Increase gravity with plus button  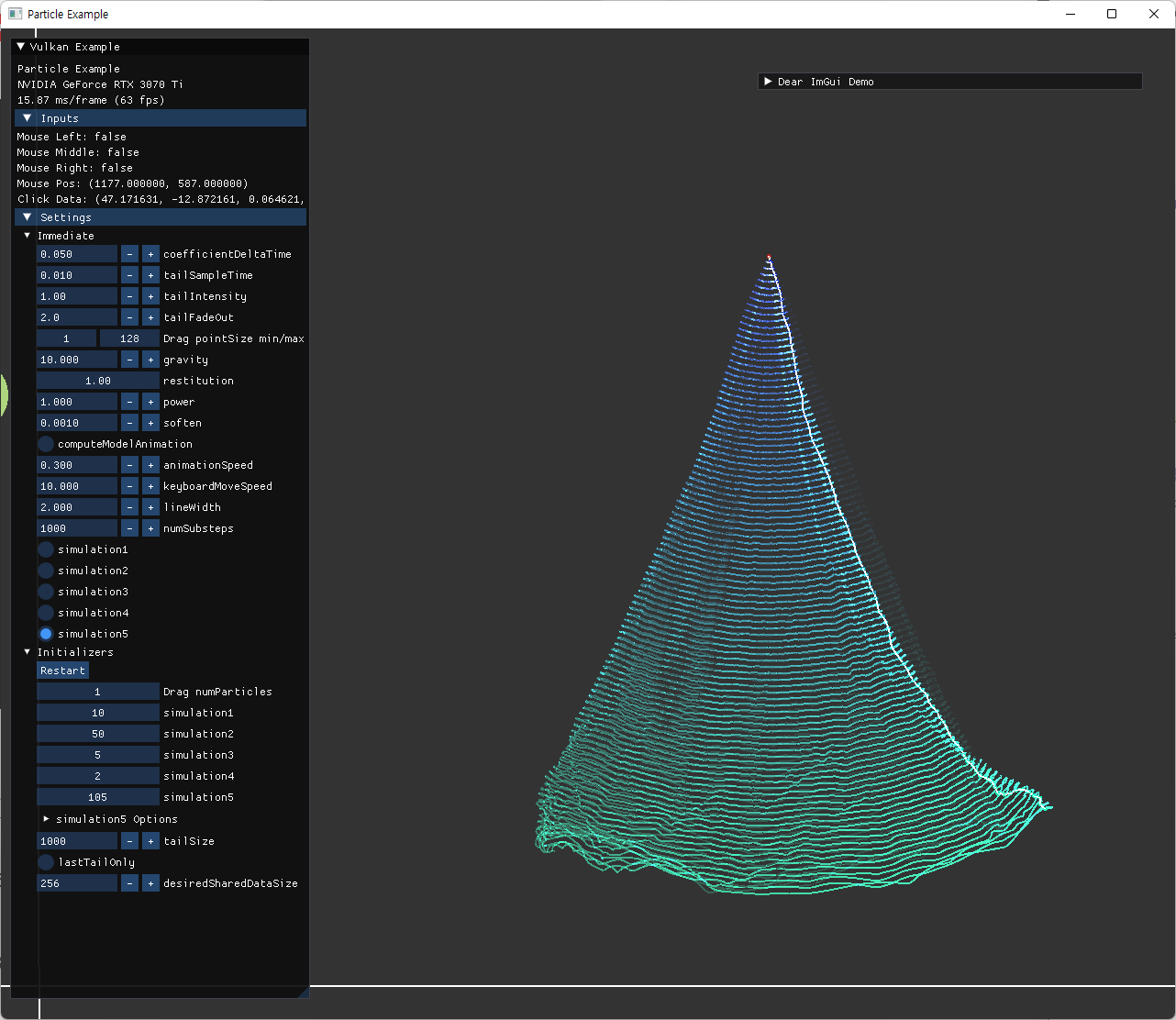coord(150,360)
